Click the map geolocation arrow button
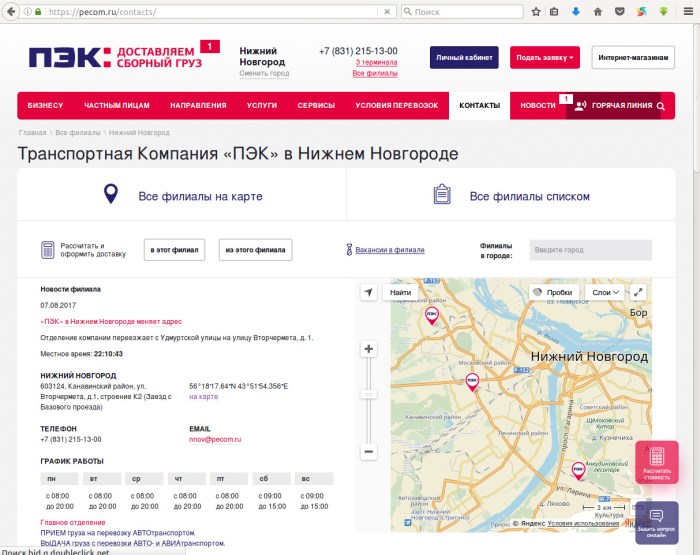The image size is (700, 555). click(368, 292)
